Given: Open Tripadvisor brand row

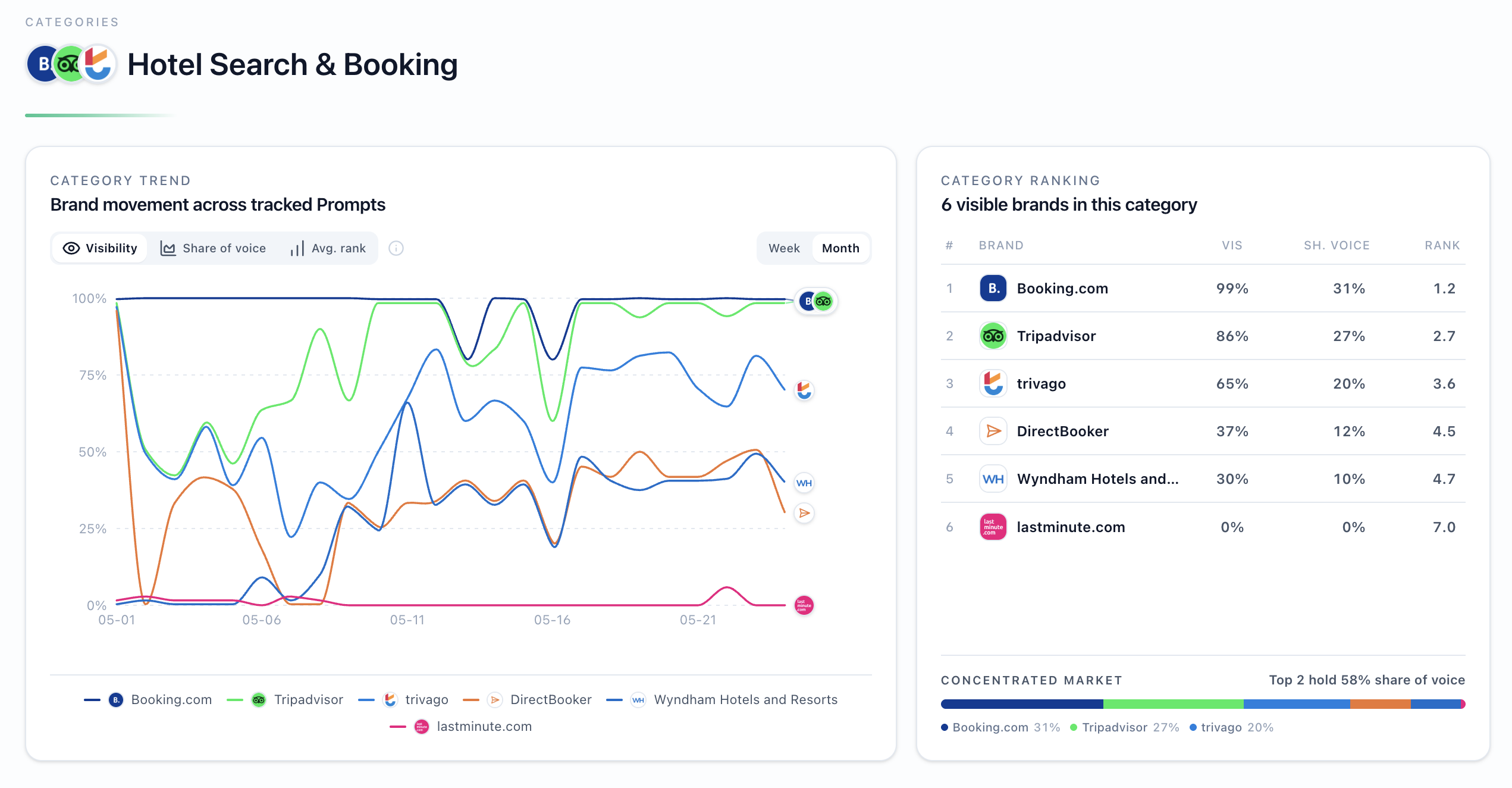Looking at the screenshot, I should (x=1203, y=336).
